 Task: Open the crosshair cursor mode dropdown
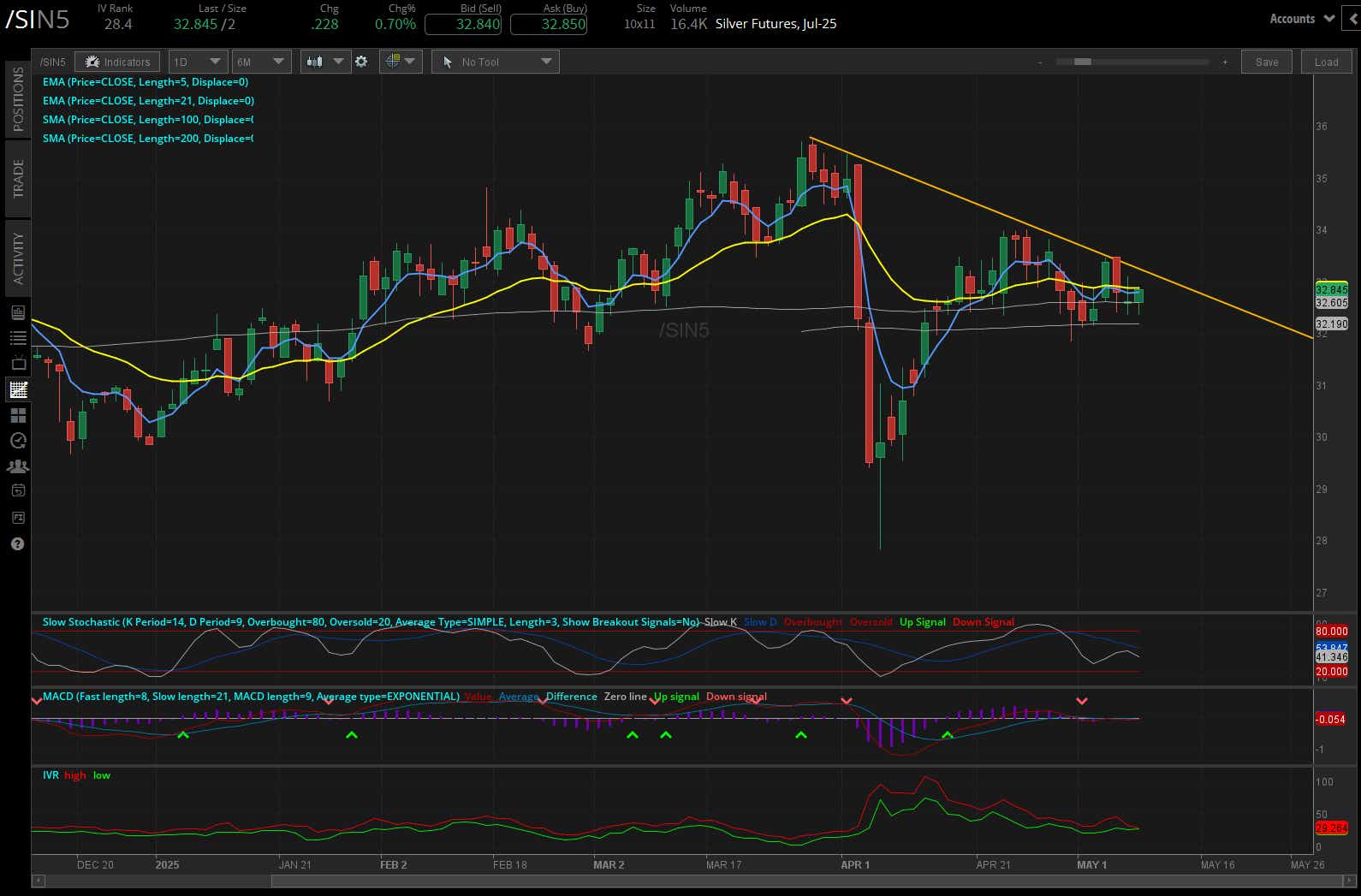pos(400,62)
